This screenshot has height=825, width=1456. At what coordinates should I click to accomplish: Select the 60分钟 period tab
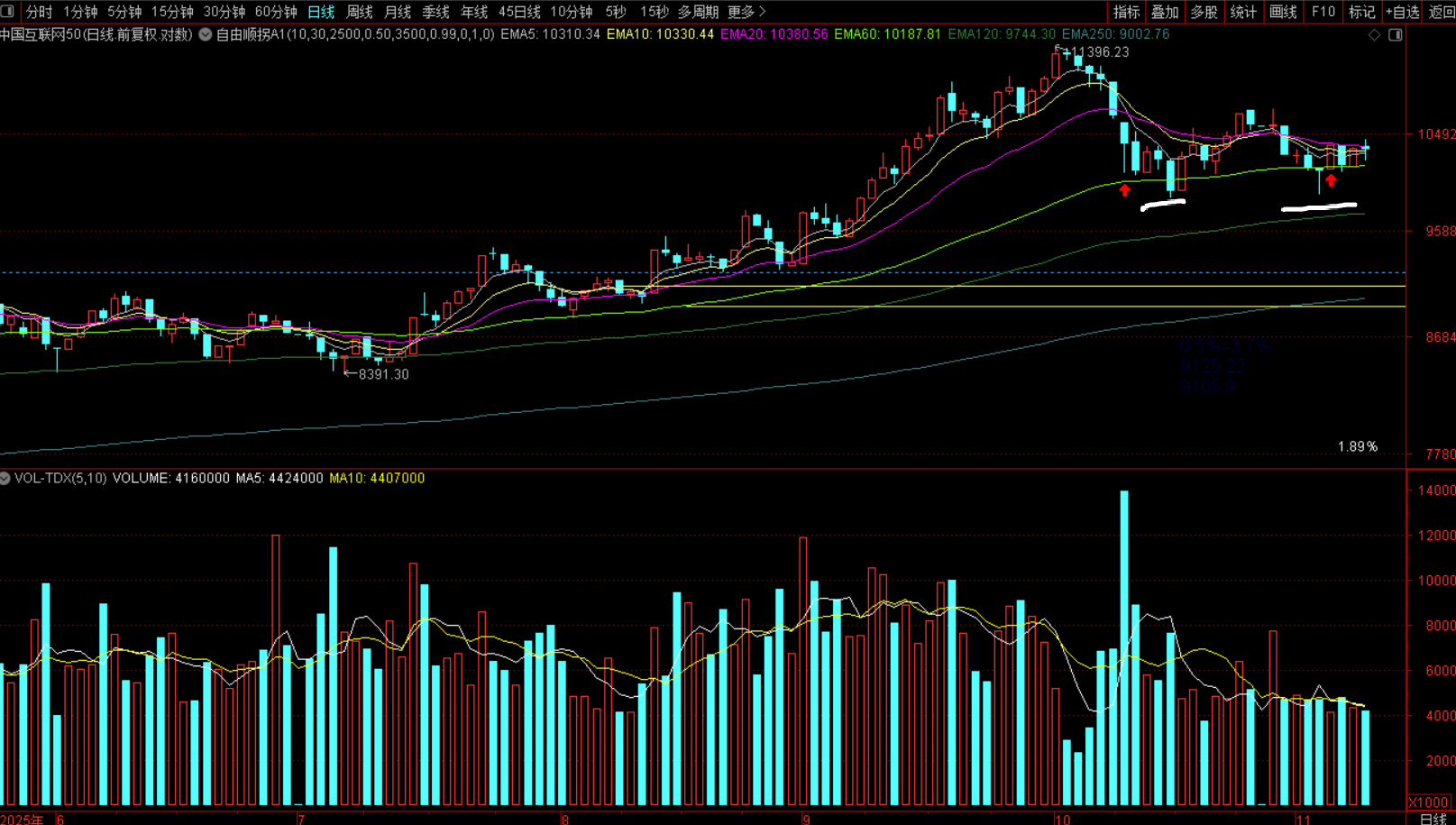276,12
